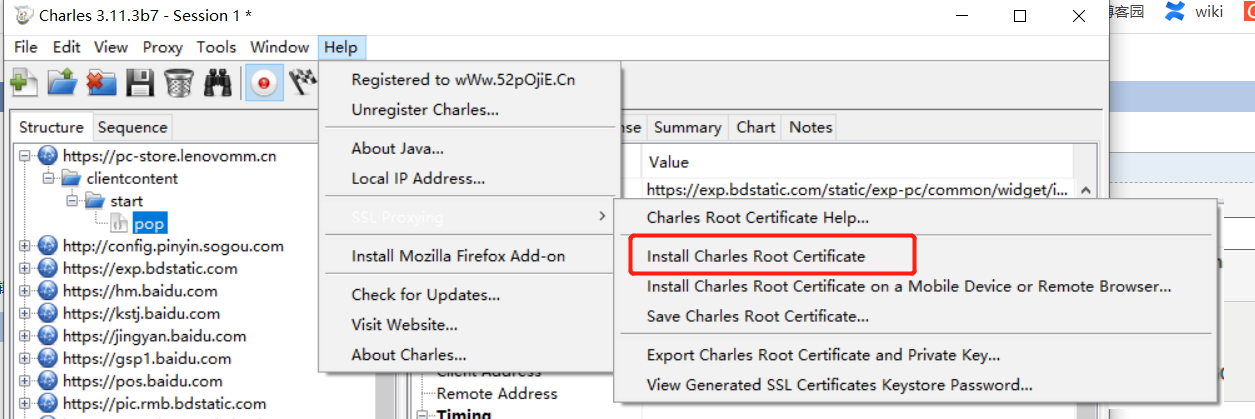Choose Unregister Charles from Help menu
1255x419 pixels.
point(425,110)
